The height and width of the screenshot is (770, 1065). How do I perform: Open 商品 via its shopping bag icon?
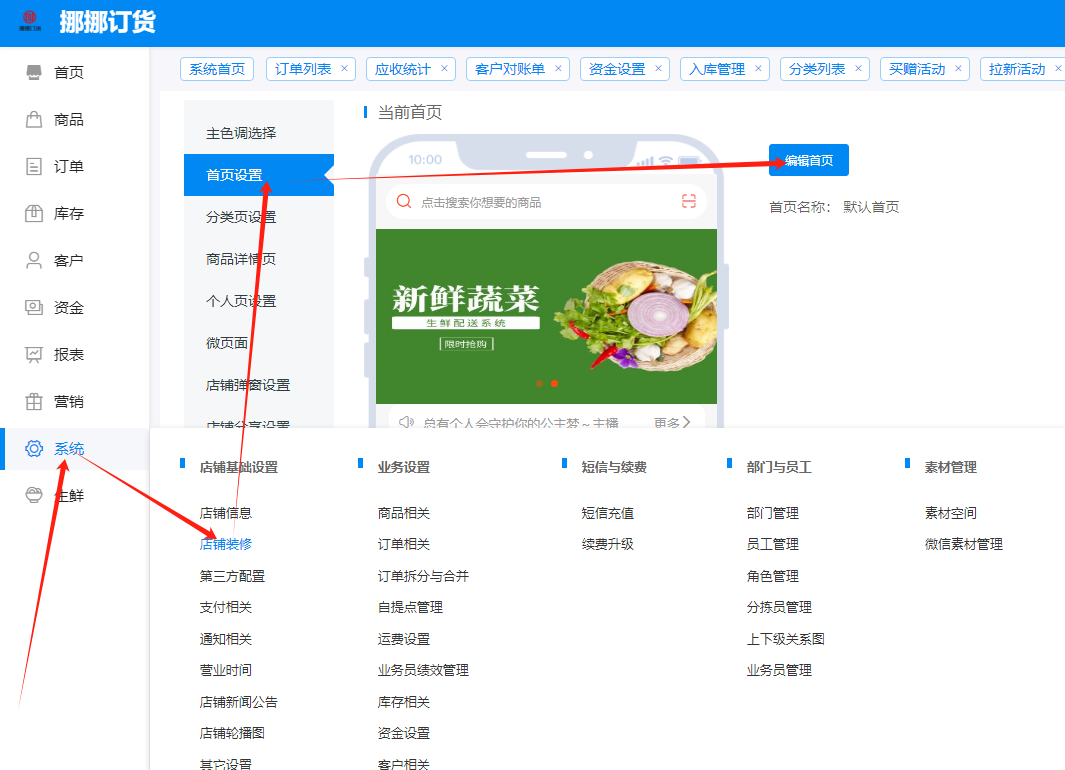point(34,120)
